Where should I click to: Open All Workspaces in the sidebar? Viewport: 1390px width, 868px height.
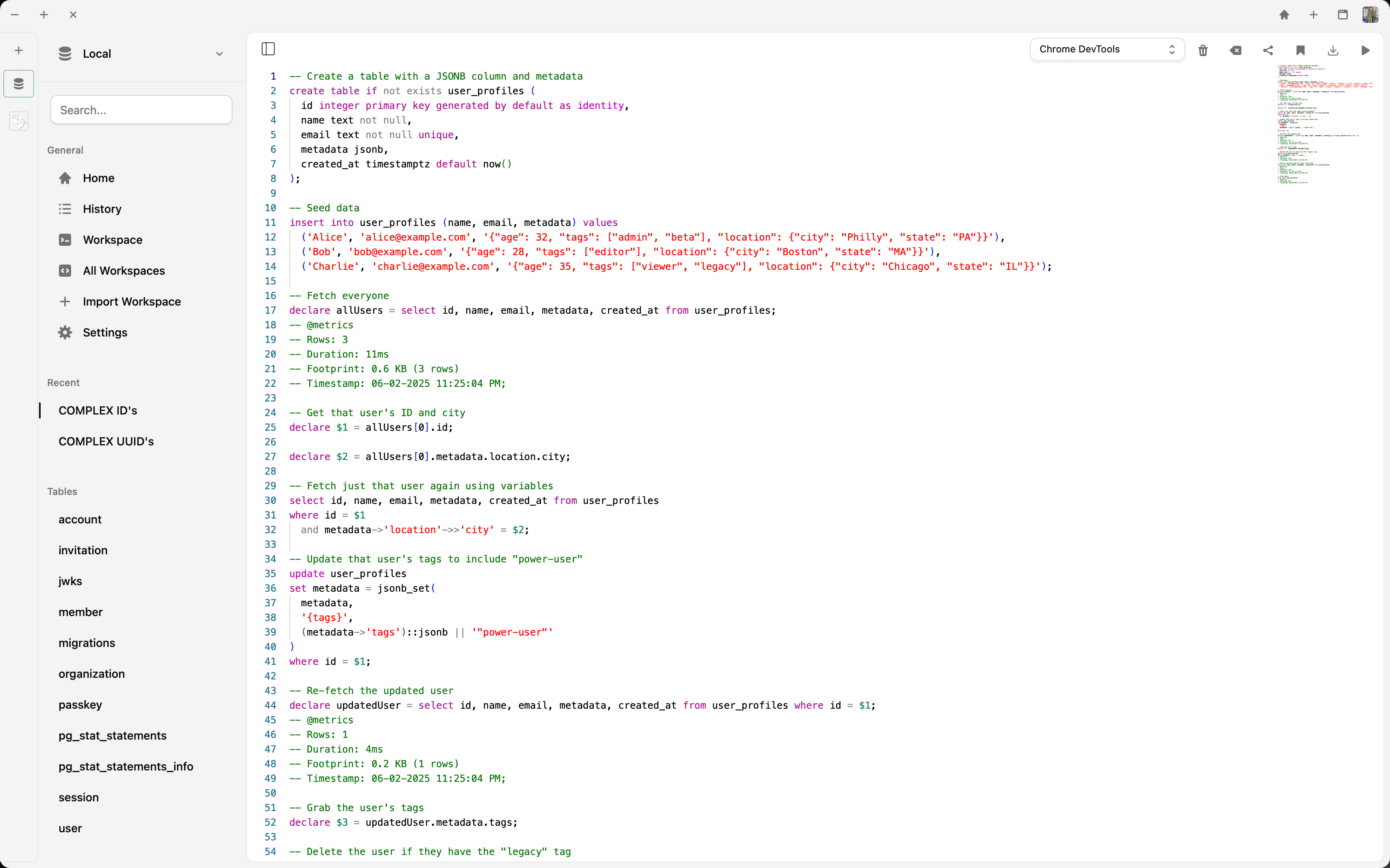click(141, 271)
